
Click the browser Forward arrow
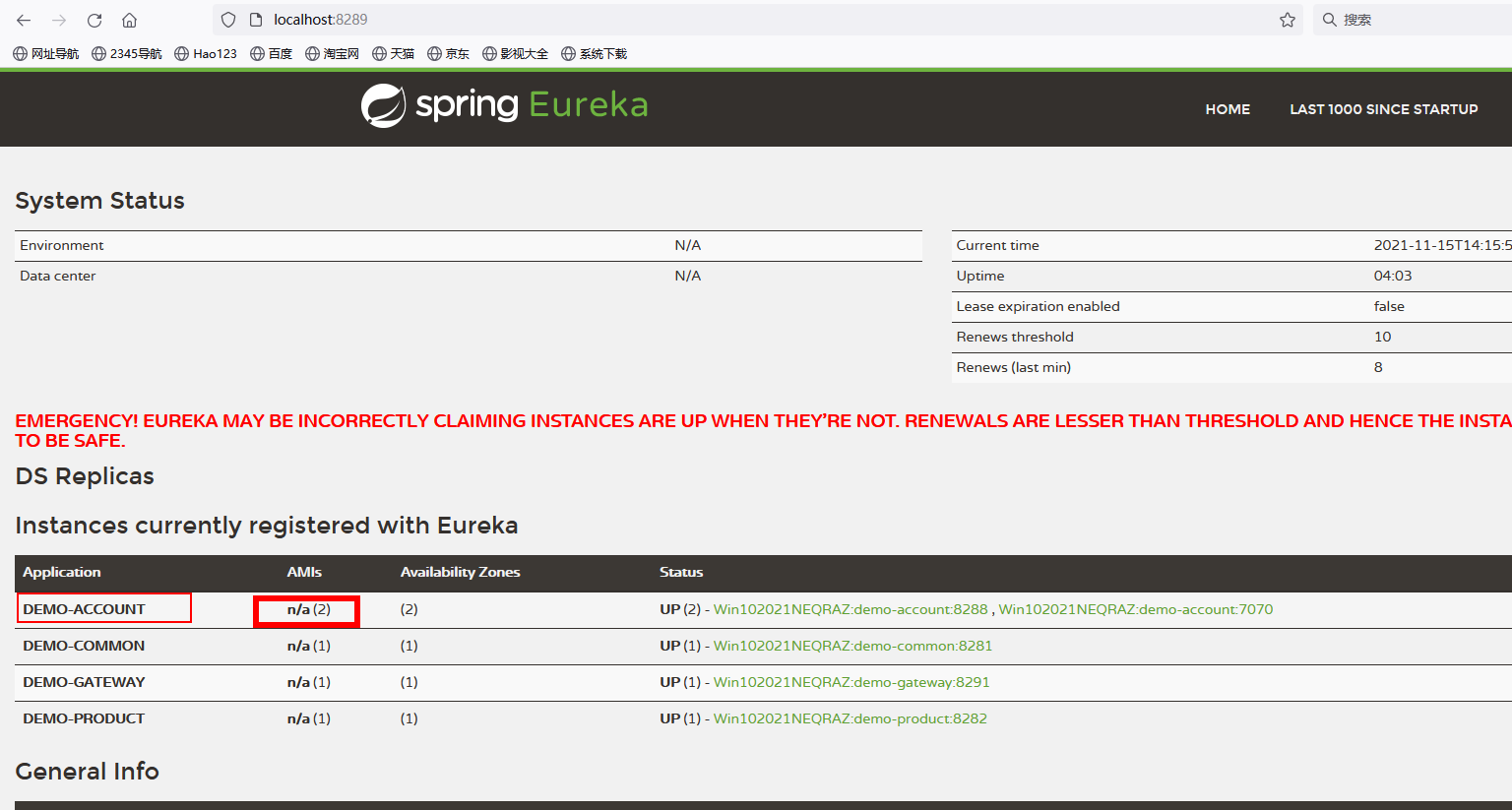click(59, 20)
